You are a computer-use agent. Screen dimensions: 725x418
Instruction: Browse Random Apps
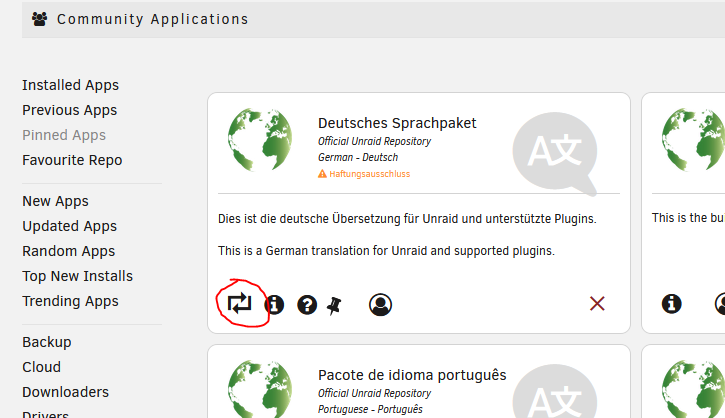[68, 251]
